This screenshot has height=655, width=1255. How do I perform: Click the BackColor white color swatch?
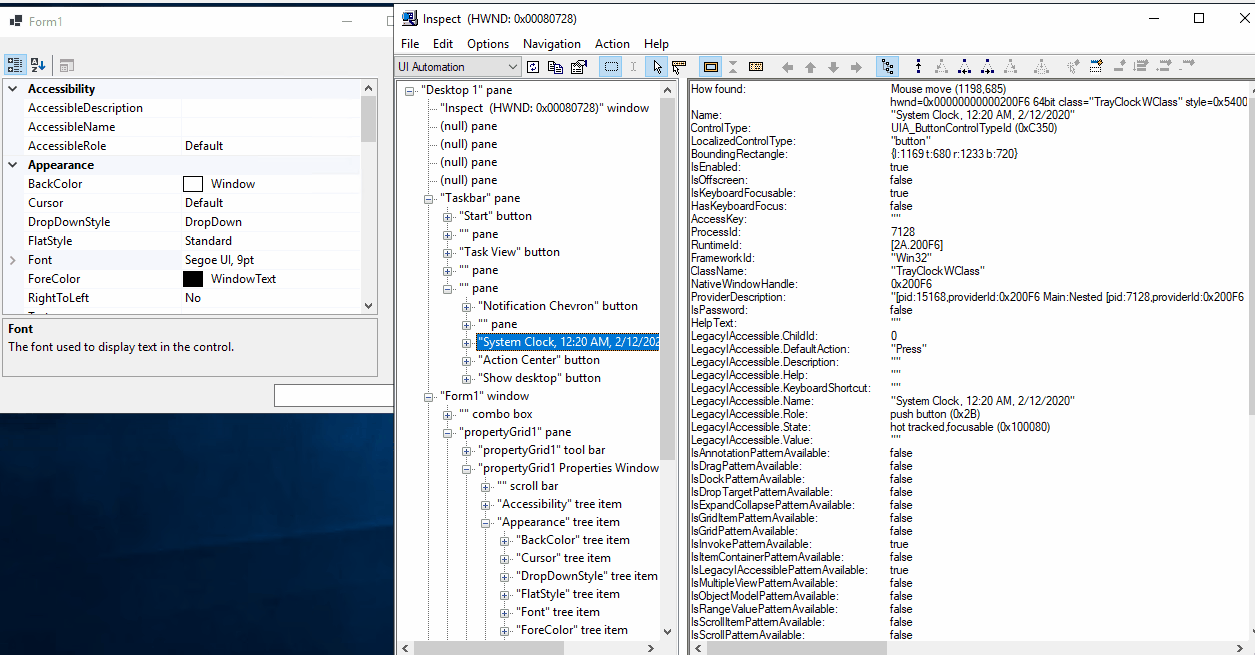click(x=193, y=184)
